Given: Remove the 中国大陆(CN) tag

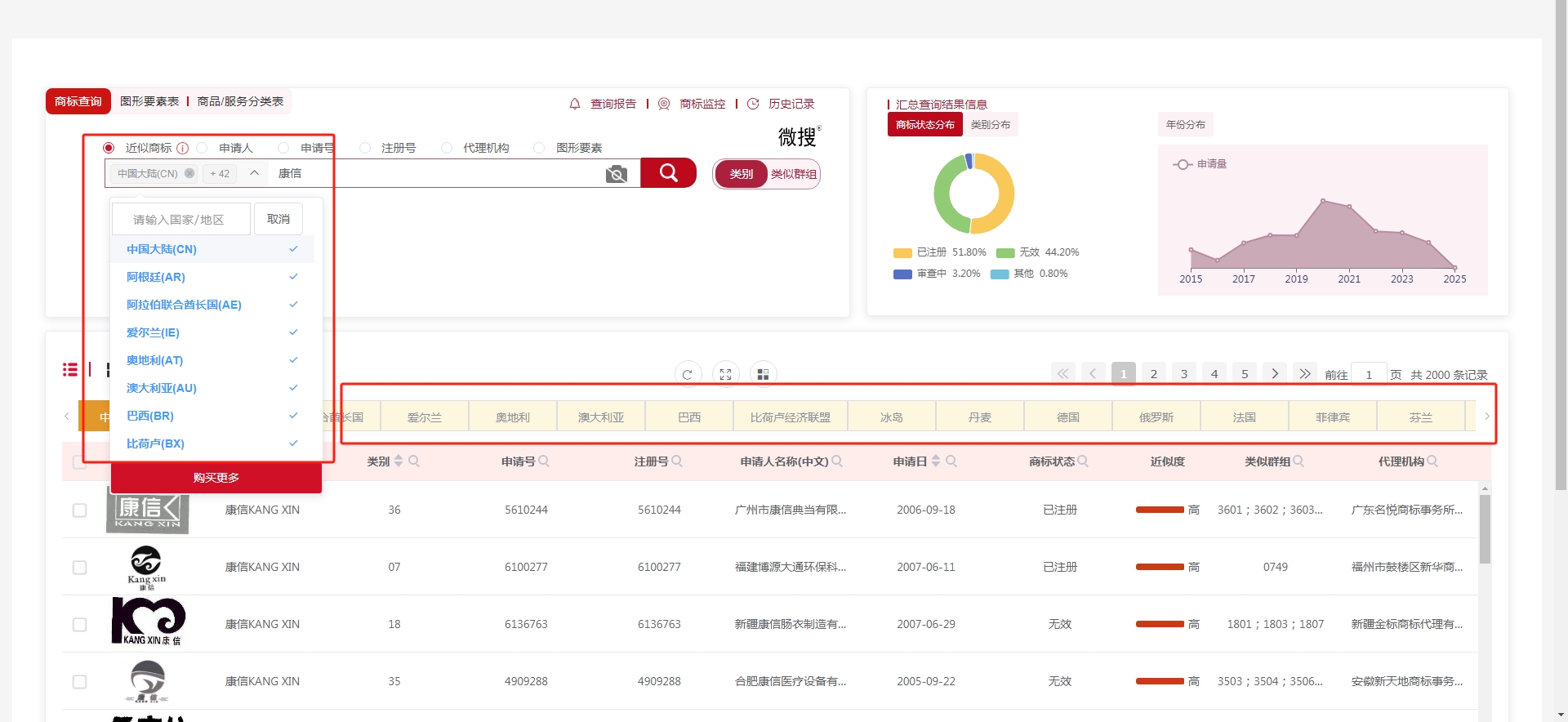Looking at the screenshot, I should 189,173.
